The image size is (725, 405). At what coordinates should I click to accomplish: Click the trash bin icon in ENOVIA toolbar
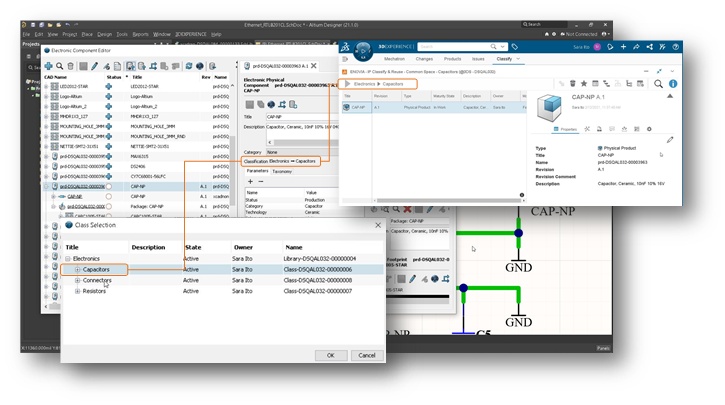coord(572,84)
